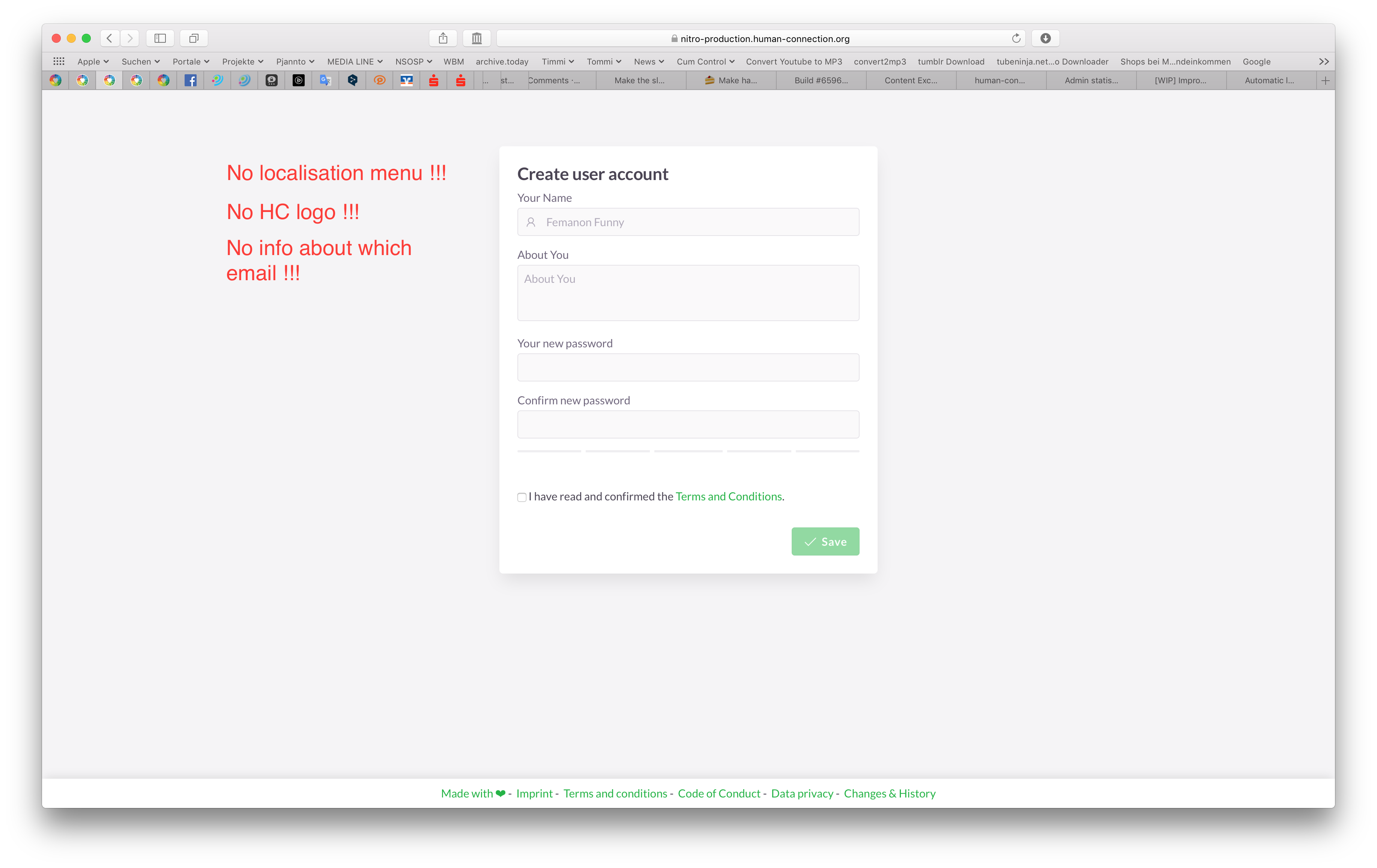1377x868 pixels.
Task: Click the back navigation arrow
Action: [x=110, y=38]
